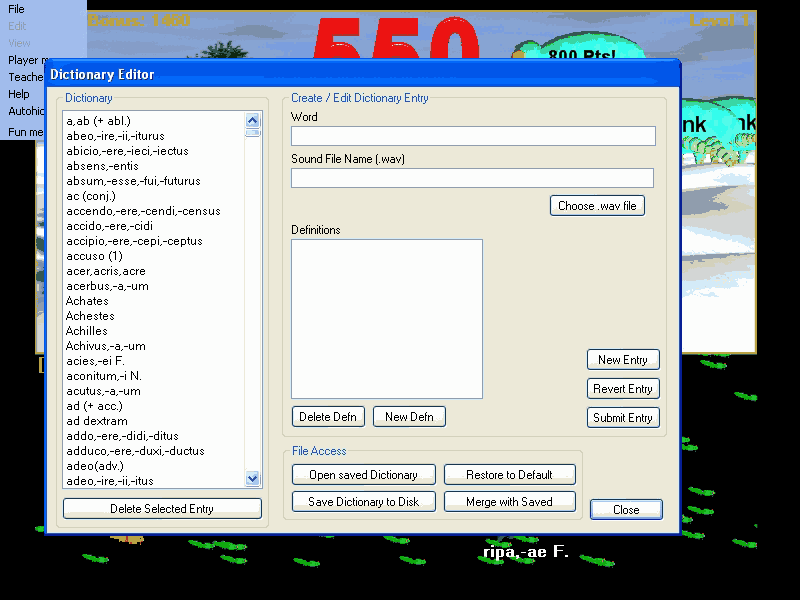Delete the selected definition with Delete Defn
This screenshot has height=600, width=800.
click(x=327, y=416)
